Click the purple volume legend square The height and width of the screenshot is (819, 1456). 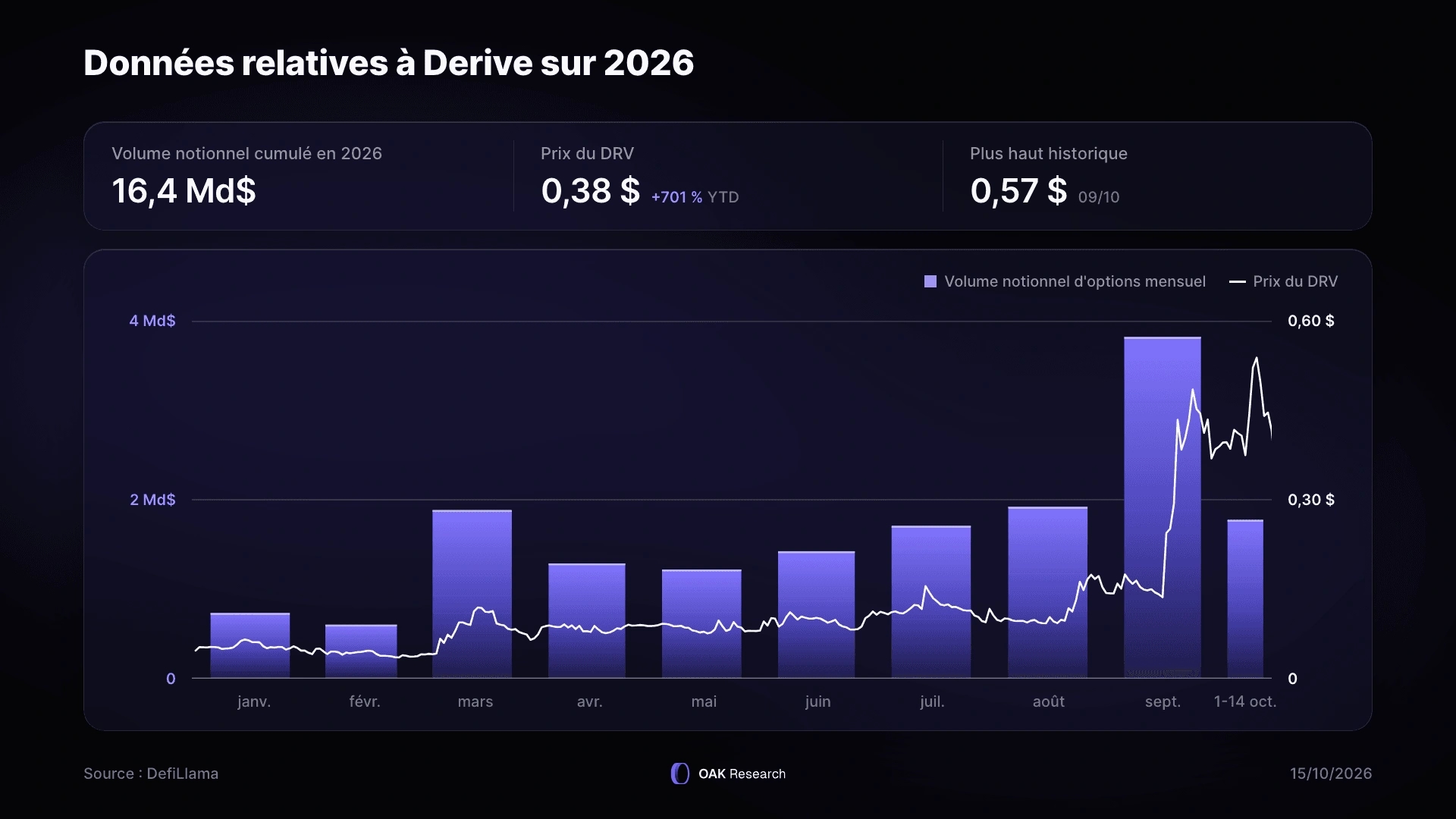930,281
